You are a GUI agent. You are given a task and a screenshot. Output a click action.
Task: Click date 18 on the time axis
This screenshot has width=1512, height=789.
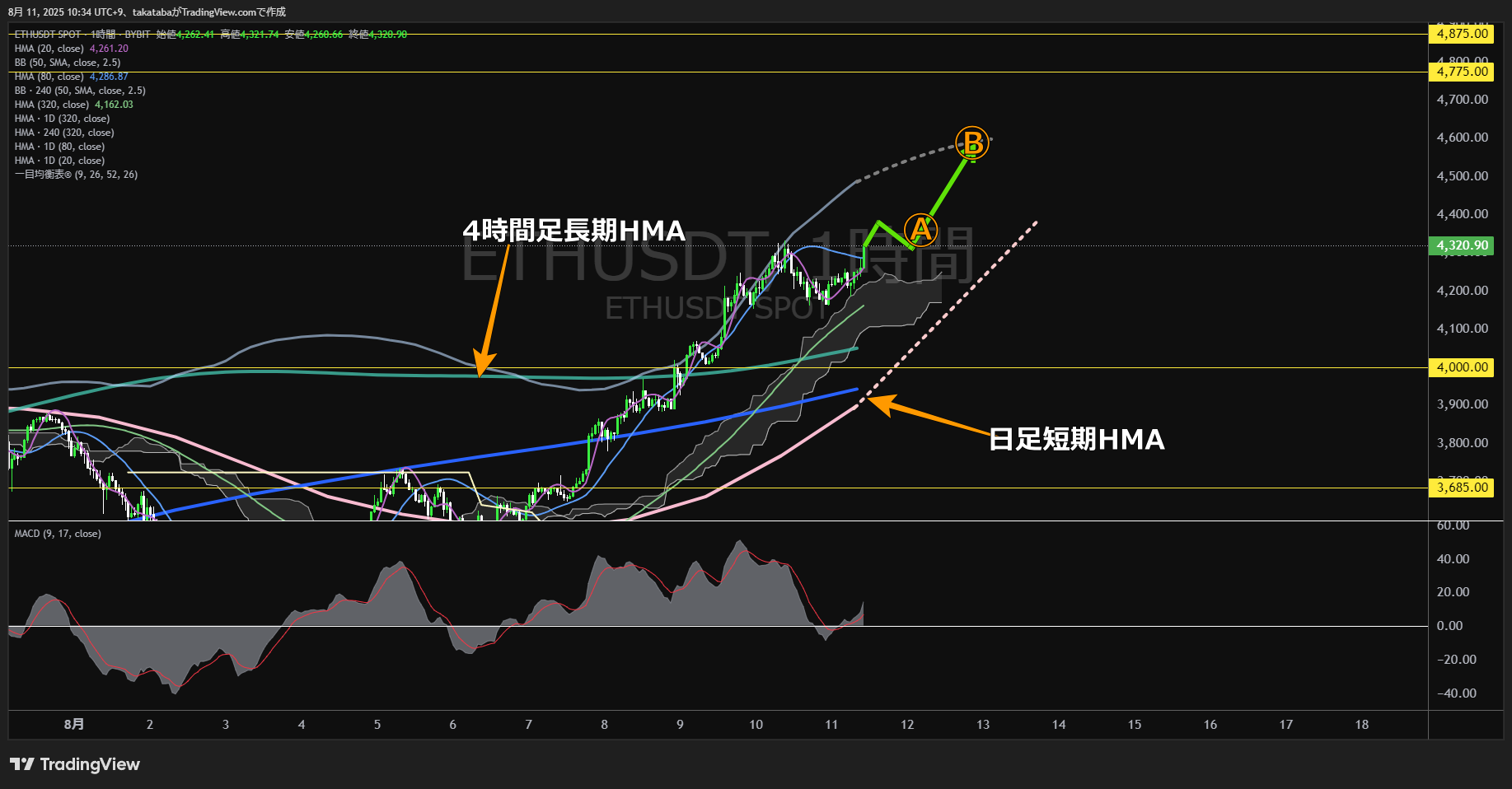[x=1362, y=725]
